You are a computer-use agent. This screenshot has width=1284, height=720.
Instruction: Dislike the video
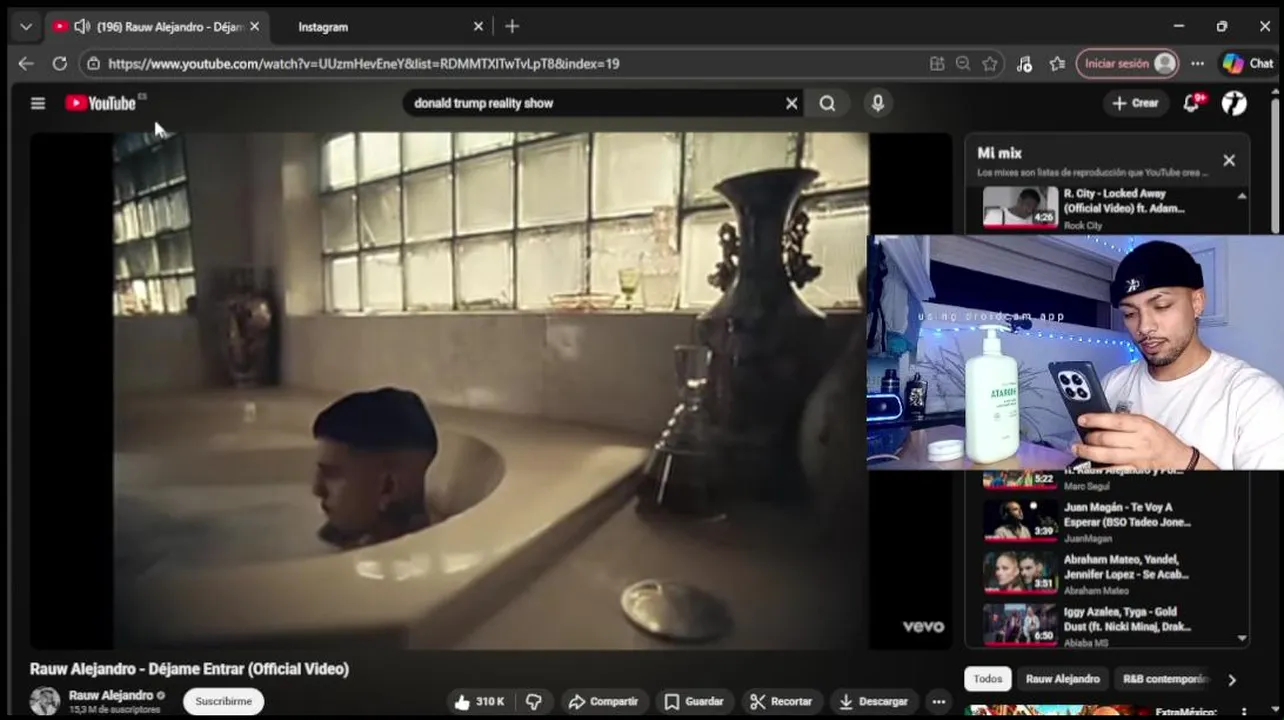[534, 702]
